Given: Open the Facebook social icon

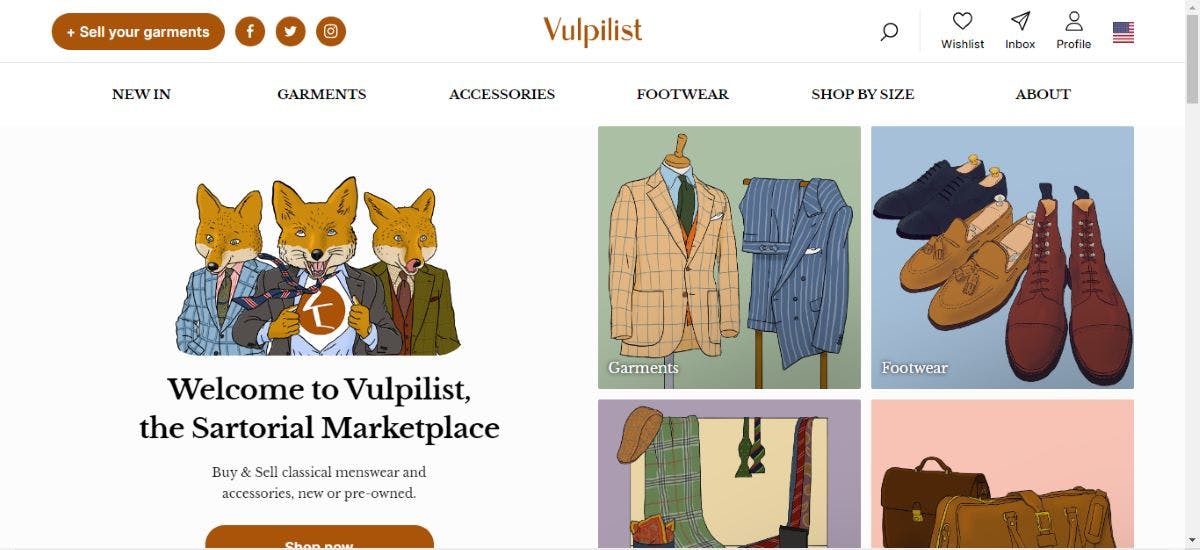Looking at the screenshot, I should [250, 32].
